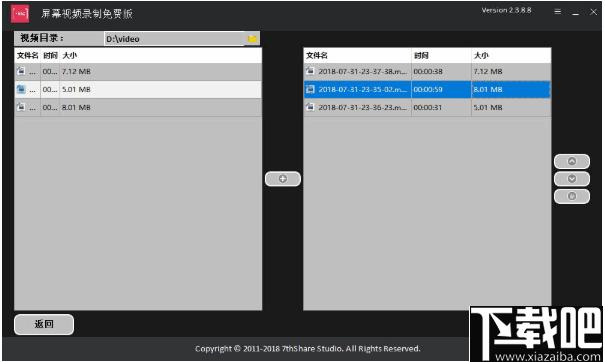Click file icon of 2018-07-31-23-37-38 video
This screenshot has width=605, height=362.
click(310, 71)
